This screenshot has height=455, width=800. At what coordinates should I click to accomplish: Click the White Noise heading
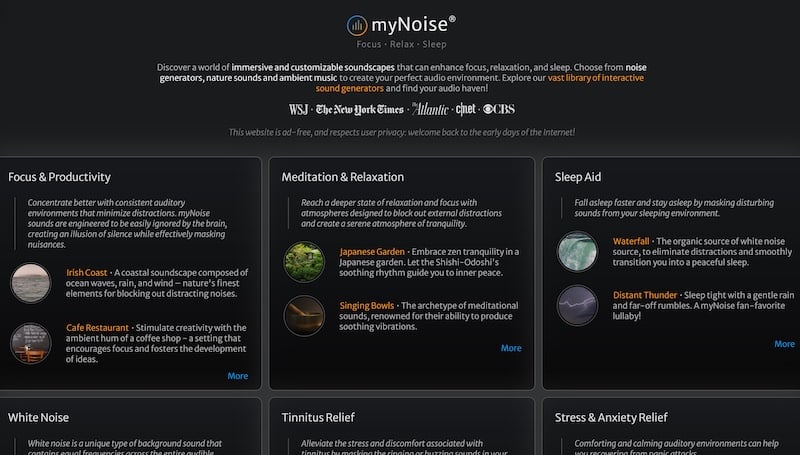pos(38,417)
